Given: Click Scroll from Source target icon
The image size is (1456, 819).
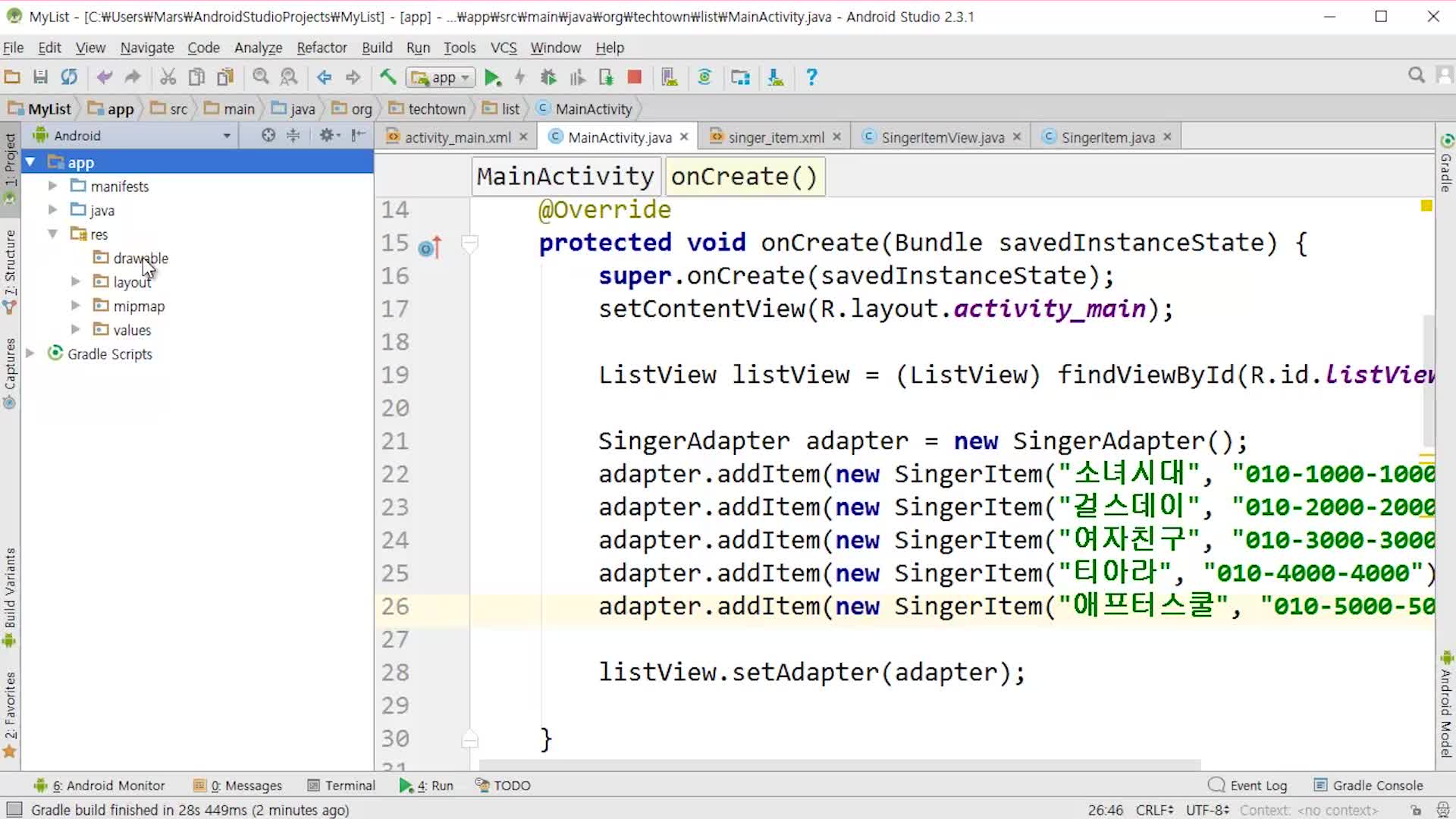Looking at the screenshot, I should (268, 136).
